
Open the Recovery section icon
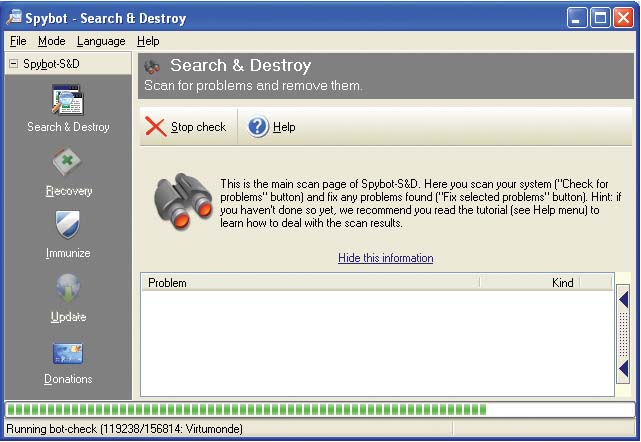coord(68,162)
